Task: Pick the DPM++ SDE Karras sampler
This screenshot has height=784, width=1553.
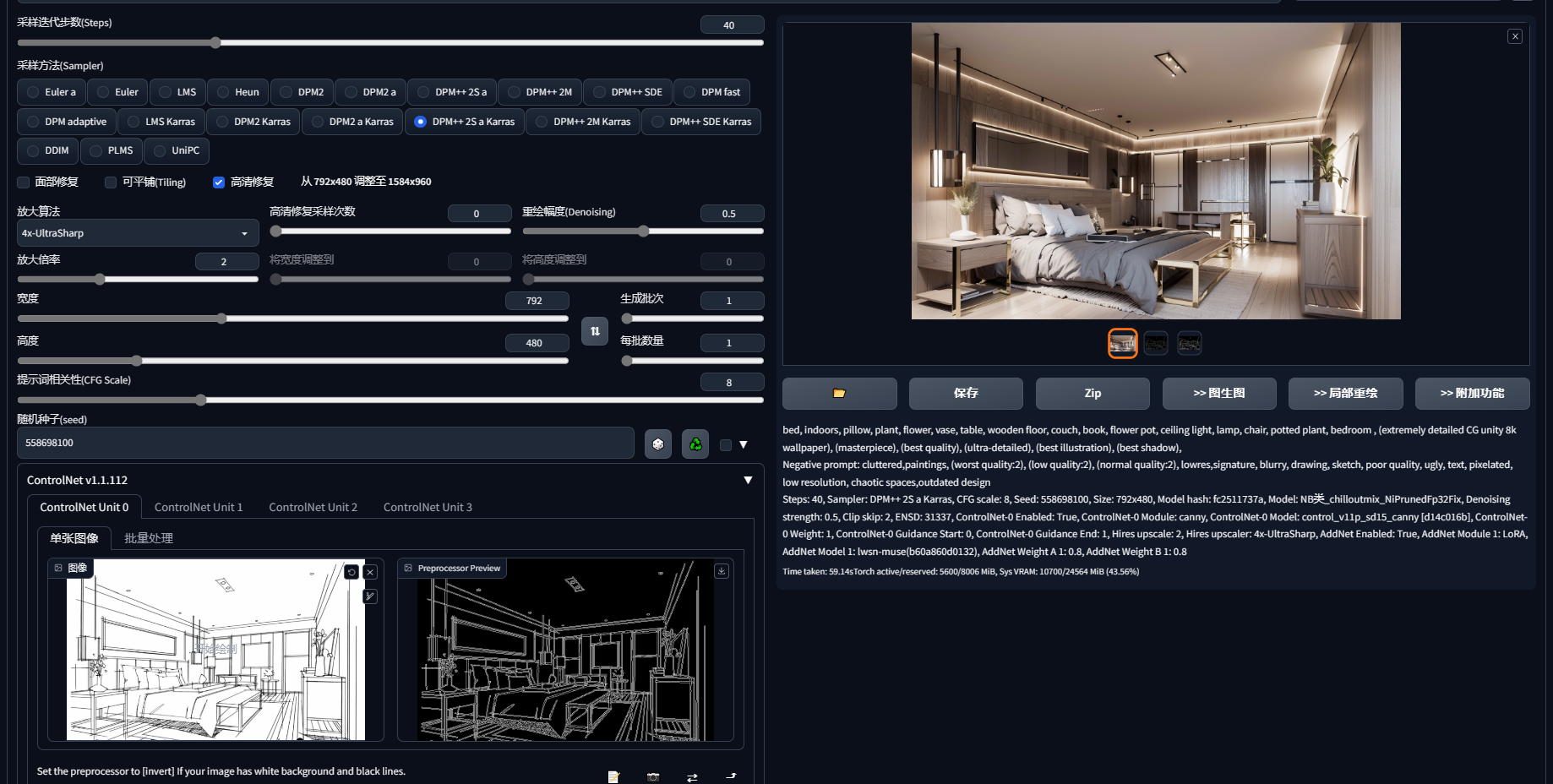Action: pyautogui.click(x=701, y=122)
